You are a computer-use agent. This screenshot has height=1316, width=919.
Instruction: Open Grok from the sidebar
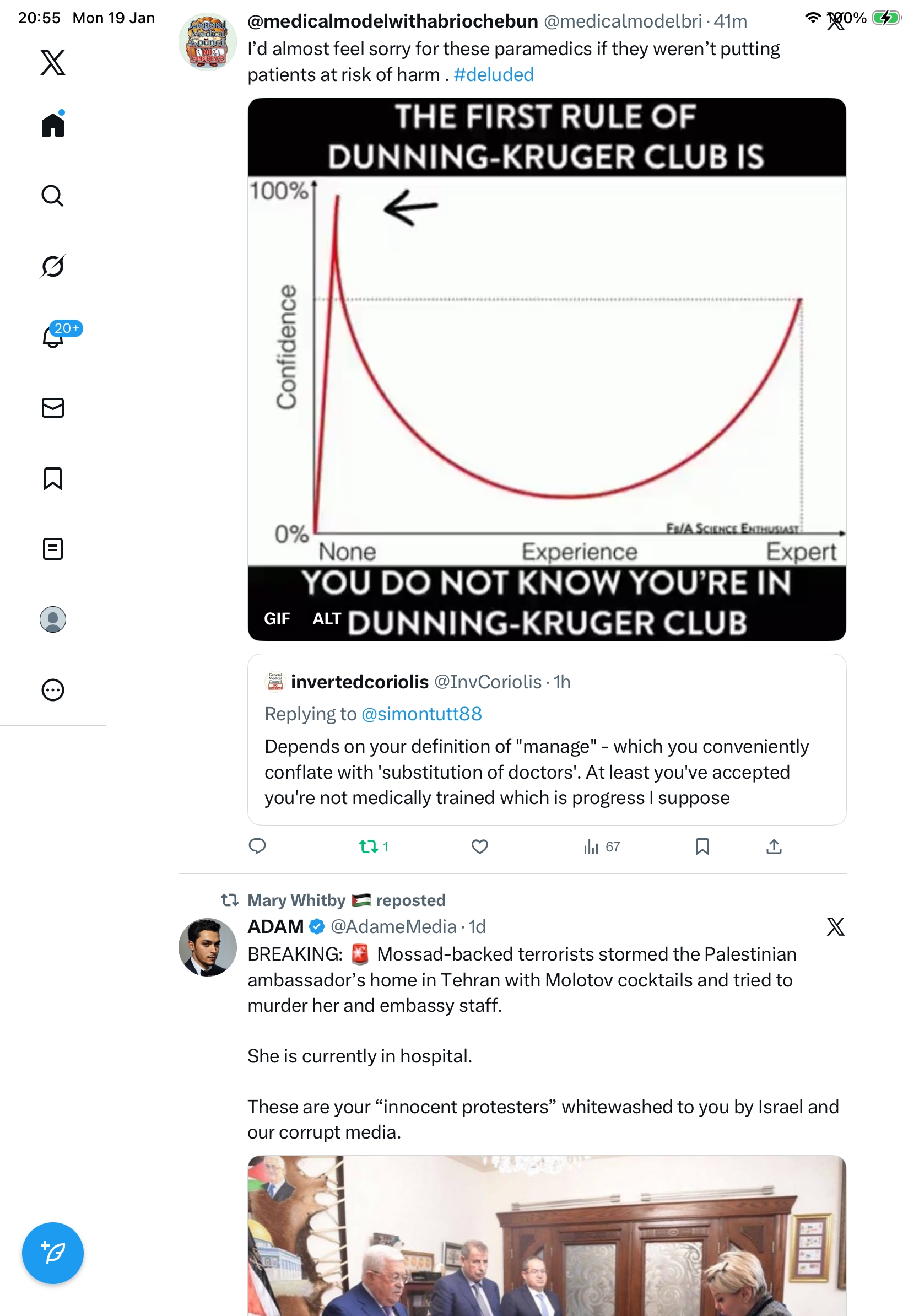coord(53,266)
